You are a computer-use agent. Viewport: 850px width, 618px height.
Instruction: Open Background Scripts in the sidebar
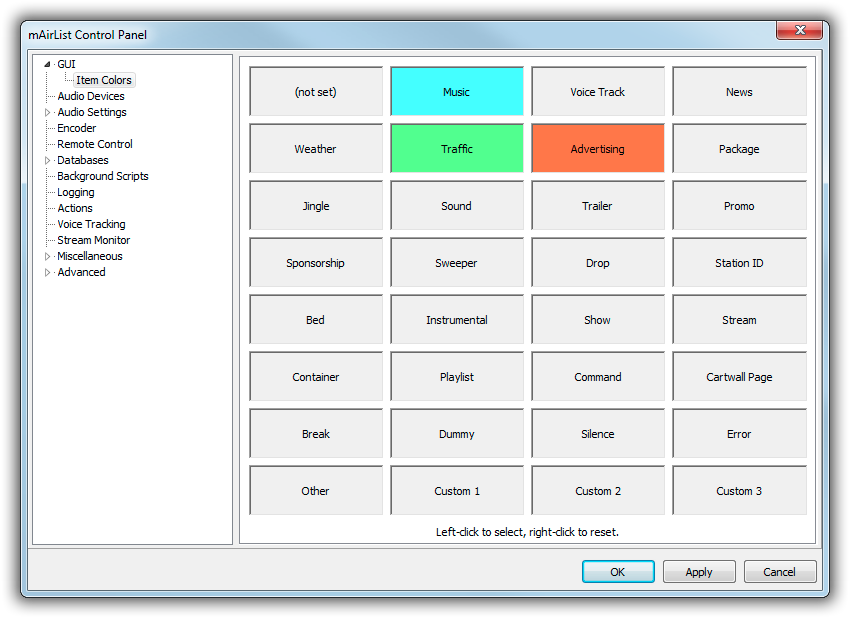tap(103, 176)
